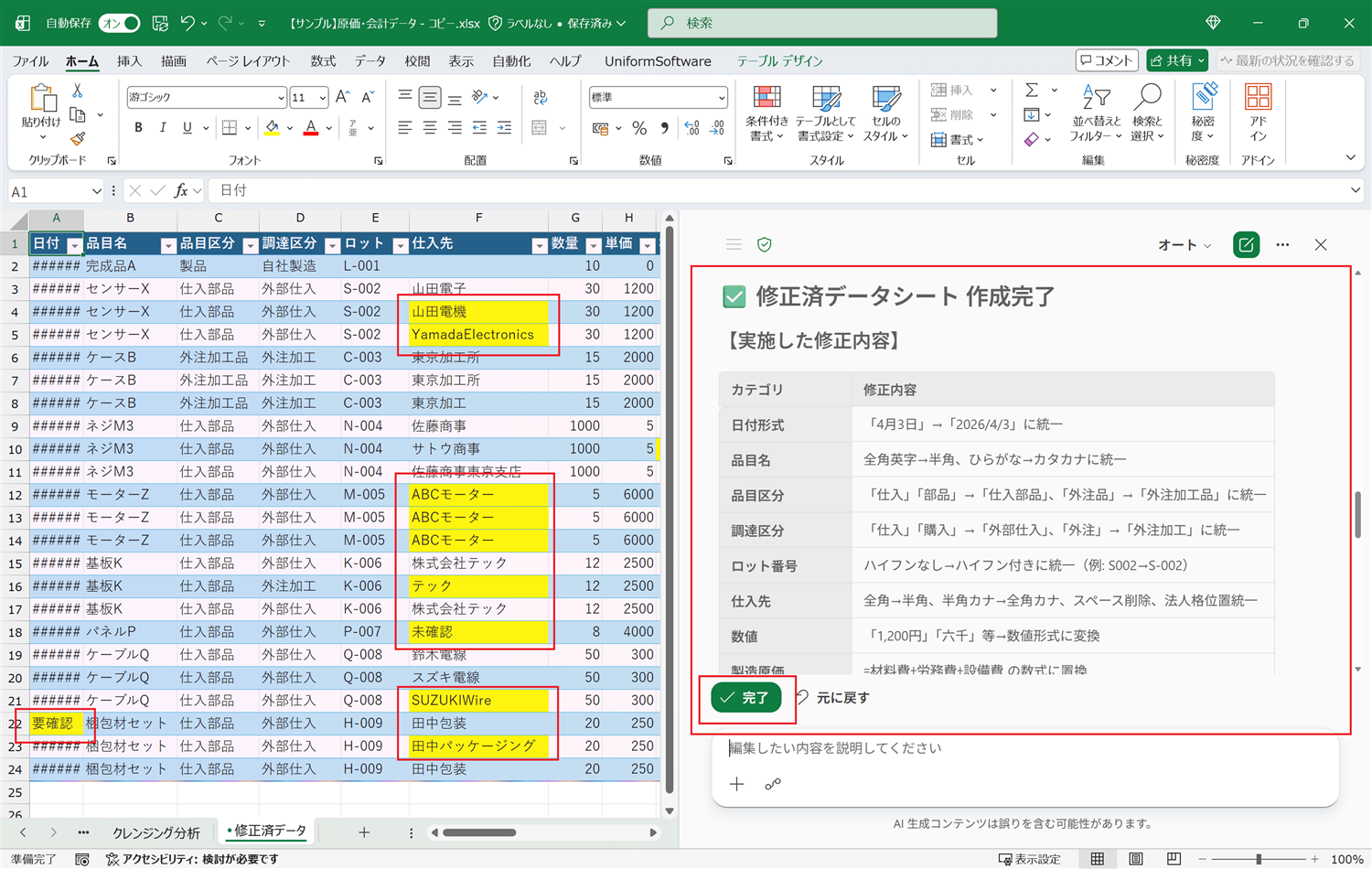Select the Page Layout view icon in status bar
1372x869 pixels.
coord(1136,859)
